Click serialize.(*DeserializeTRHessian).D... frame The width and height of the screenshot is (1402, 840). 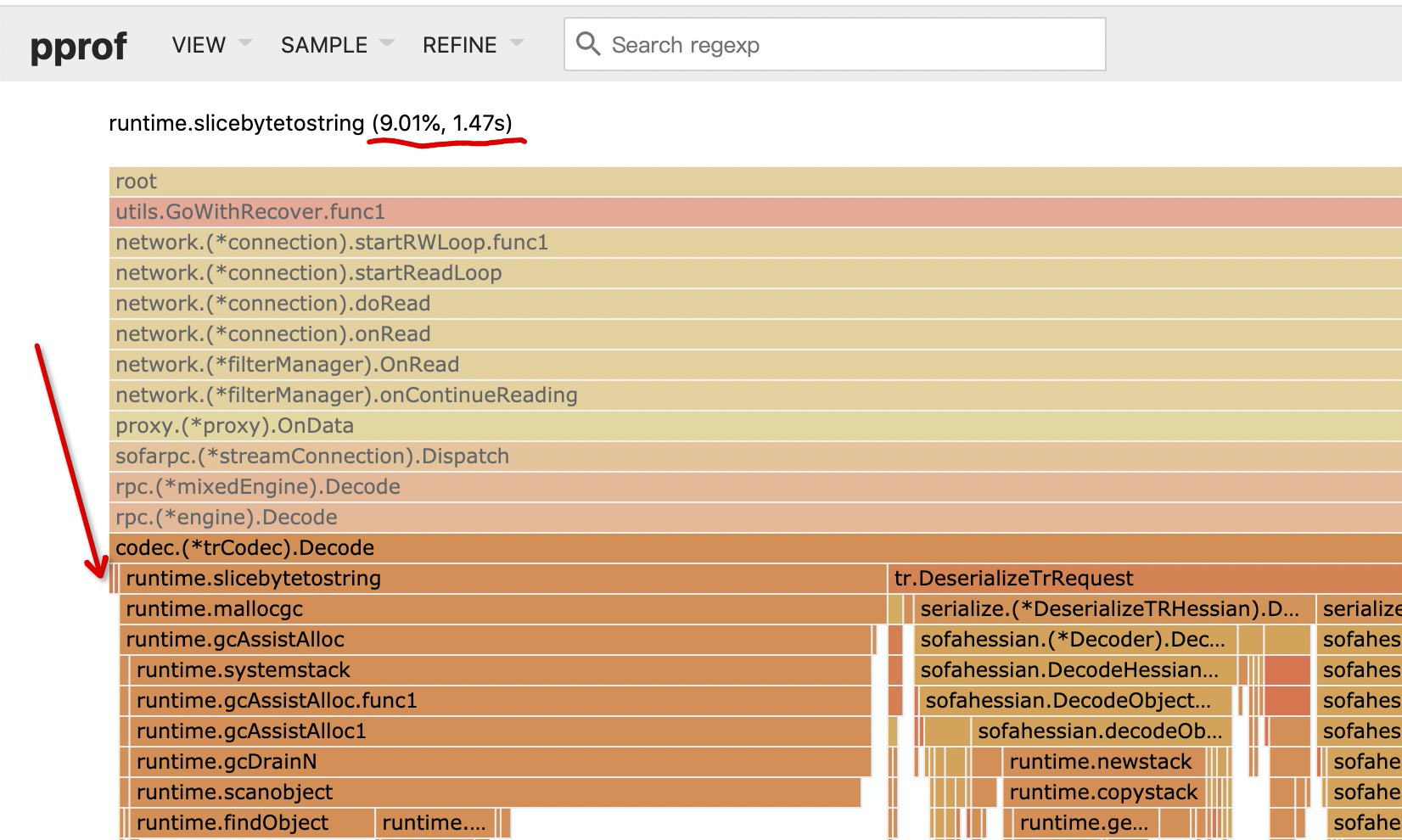point(1113,609)
